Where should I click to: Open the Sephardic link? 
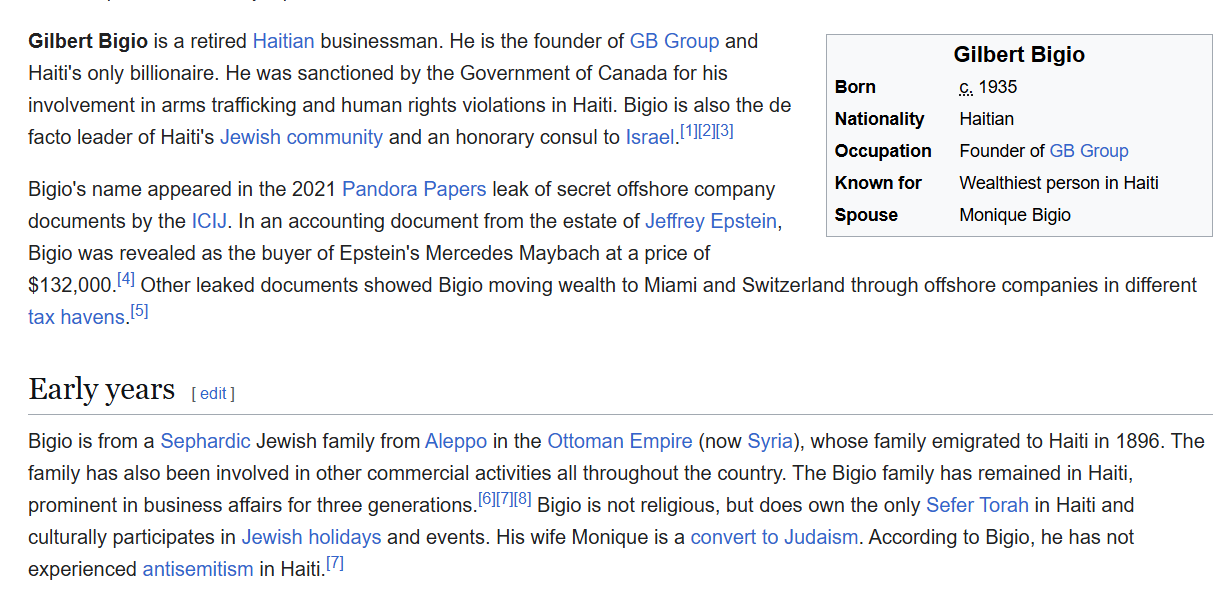pyautogui.click(x=205, y=441)
